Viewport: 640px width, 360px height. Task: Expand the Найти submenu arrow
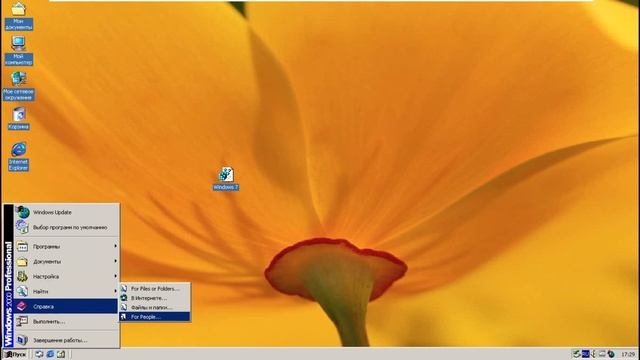point(116,291)
